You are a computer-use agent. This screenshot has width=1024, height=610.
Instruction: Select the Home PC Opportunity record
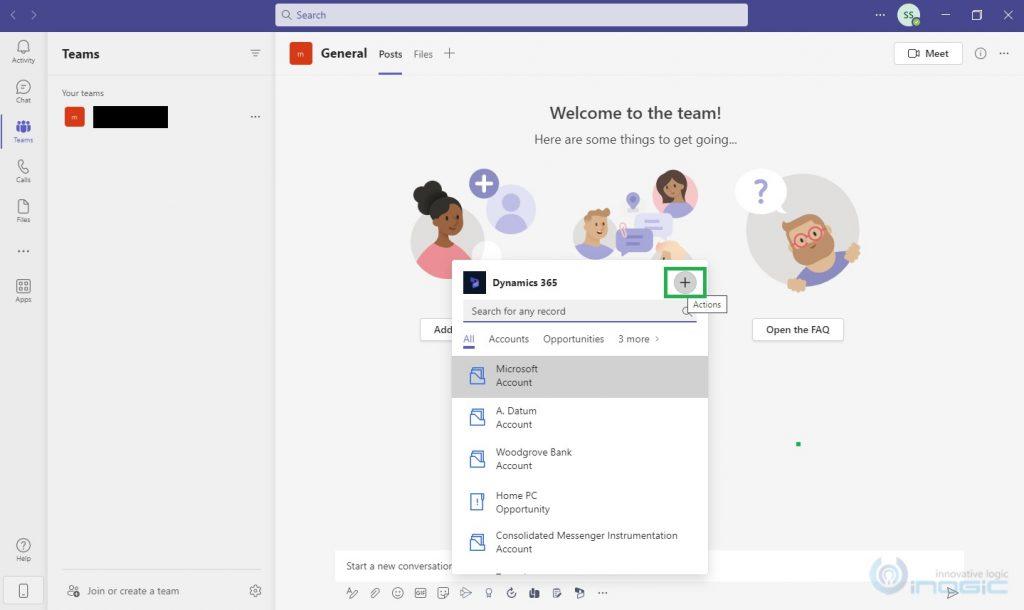580,502
